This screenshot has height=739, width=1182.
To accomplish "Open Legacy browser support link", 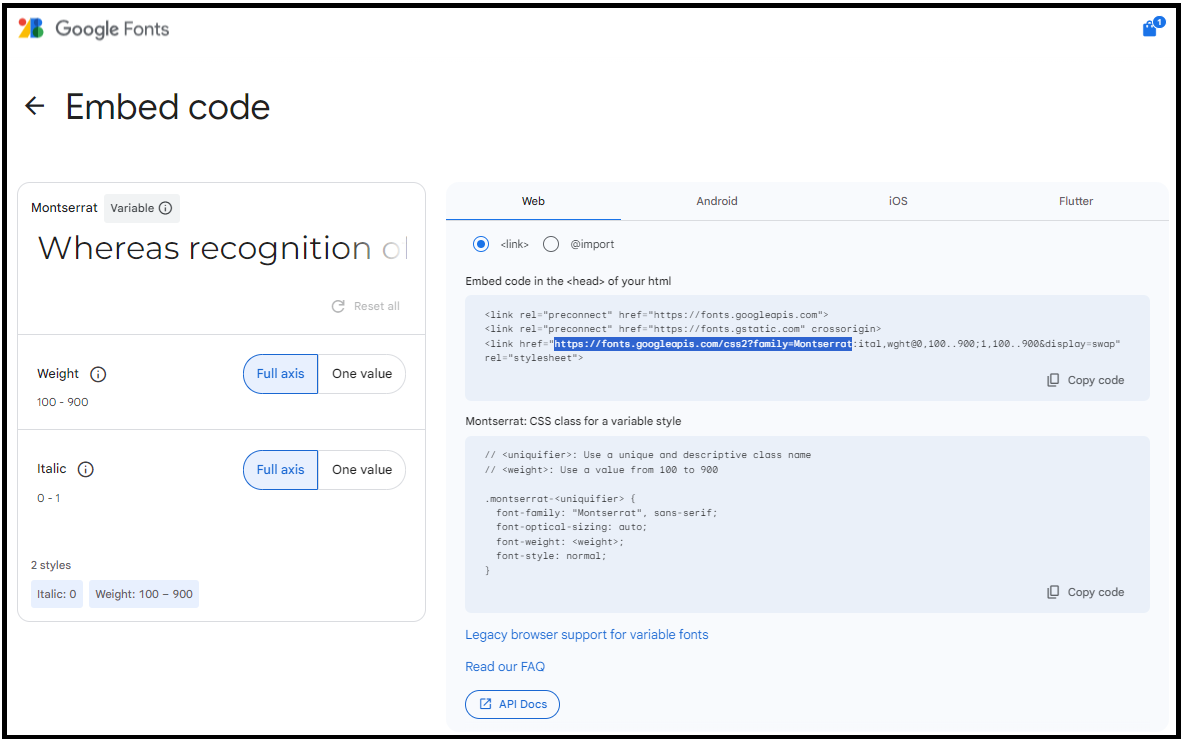I will pos(586,634).
